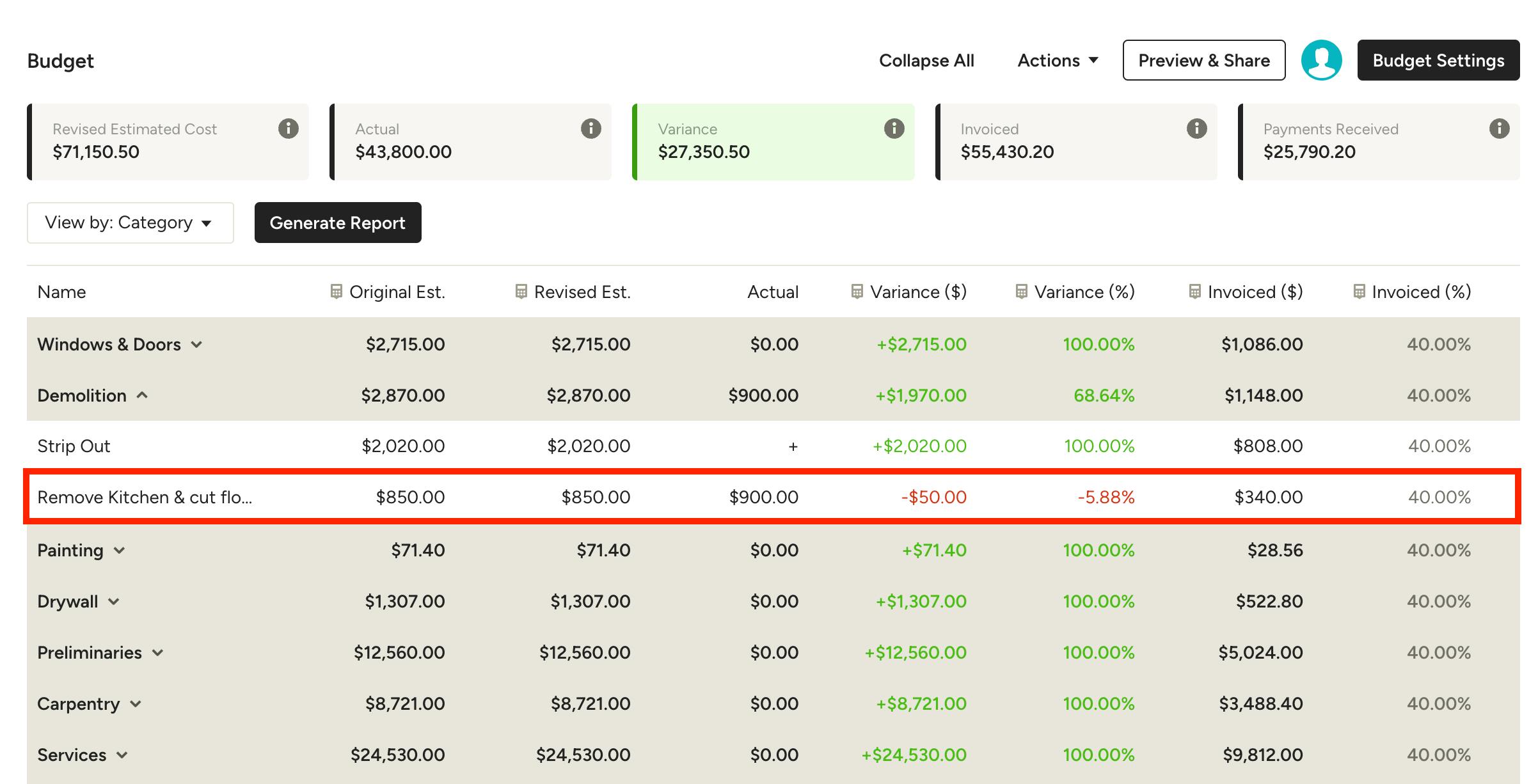Viewport: 1538px width, 784px height.
Task: Collapse the Demolition category
Action: pyautogui.click(x=143, y=395)
